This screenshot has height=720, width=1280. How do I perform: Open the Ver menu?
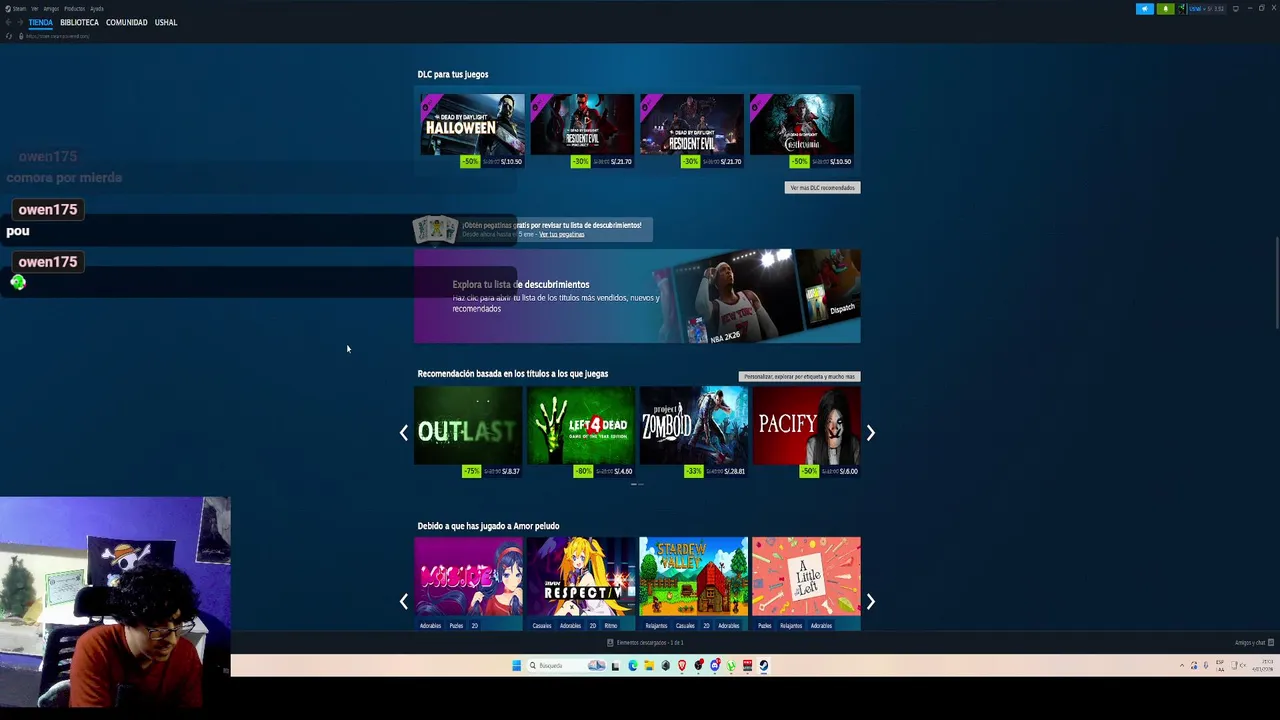coord(35,9)
